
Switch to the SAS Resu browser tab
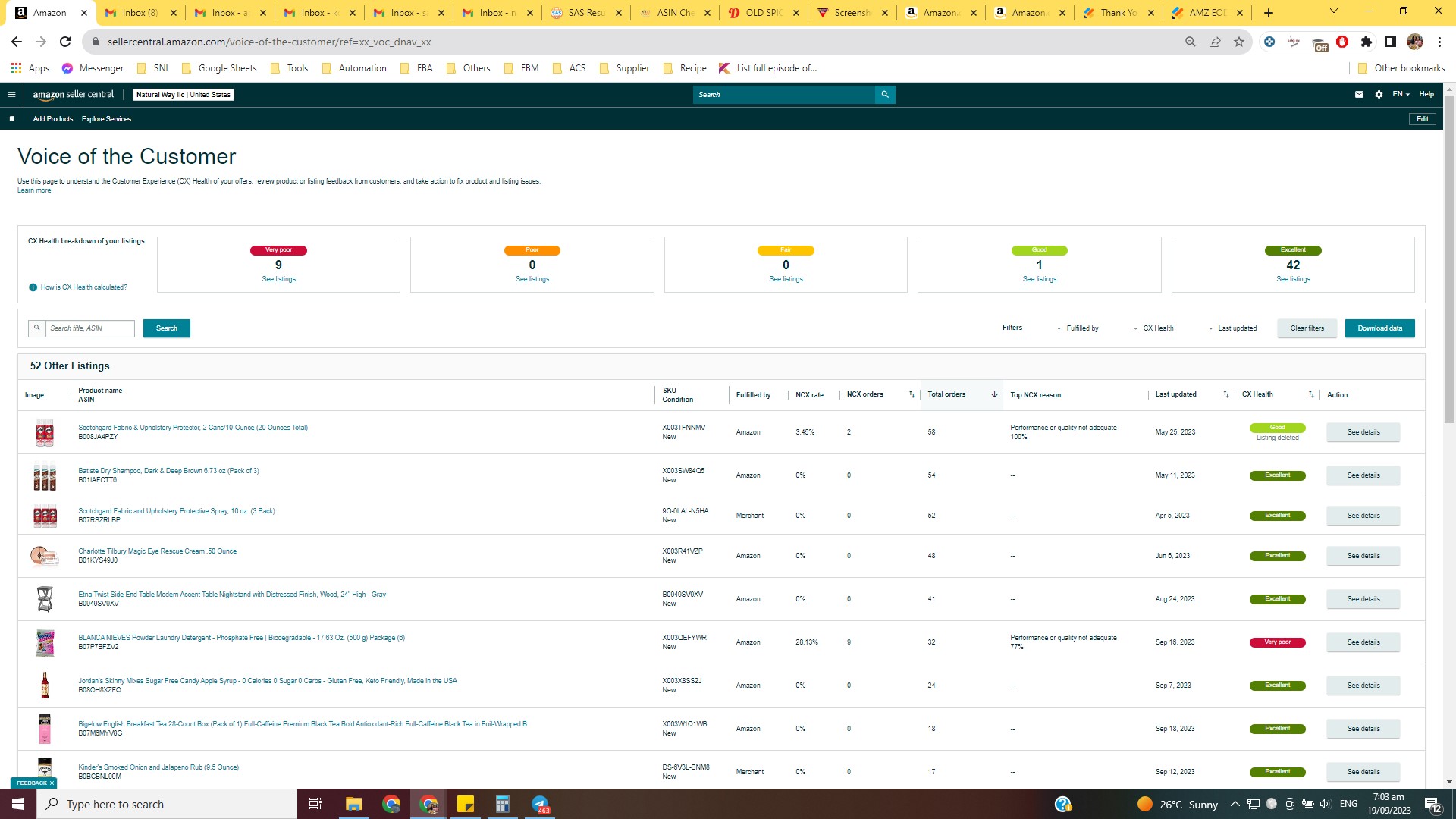(x=586, y=13)
